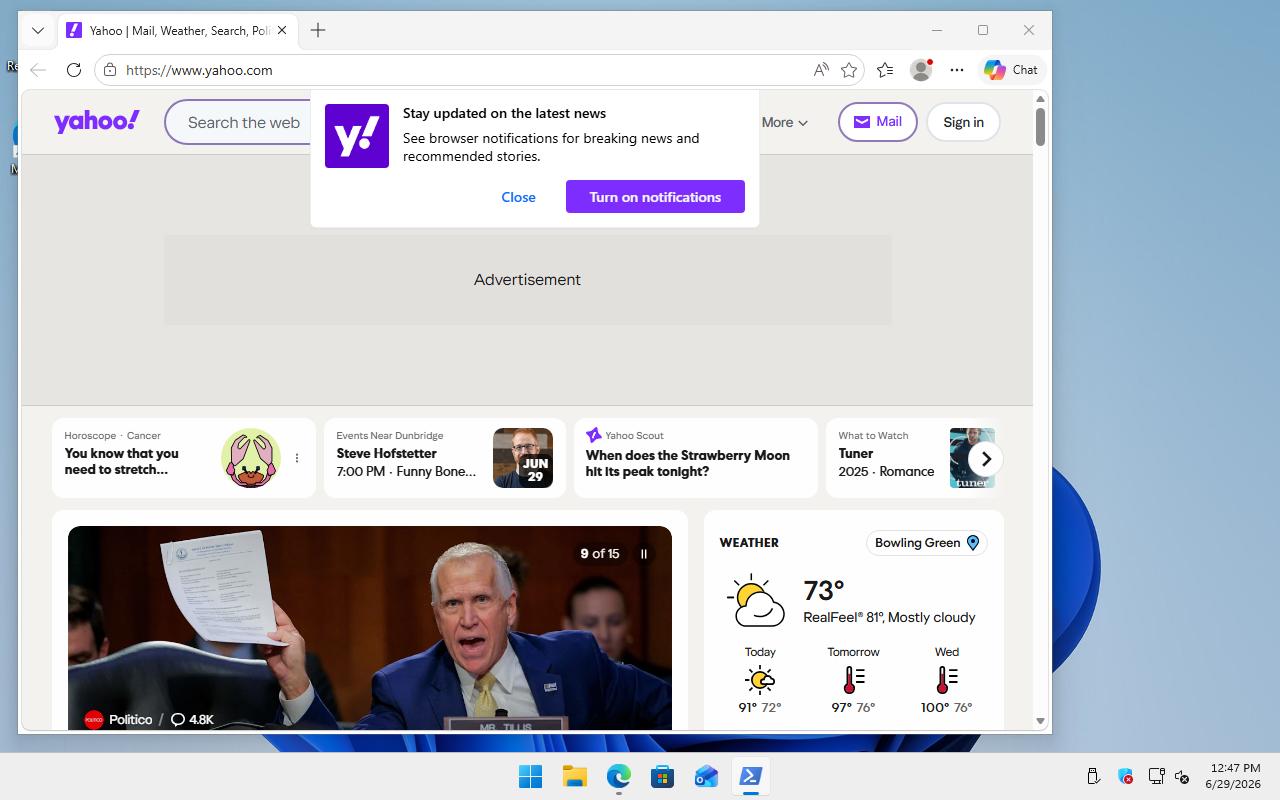View Wednesday's weather forecast
This screenshot has height=800, width=1280.
coord(946,680)
